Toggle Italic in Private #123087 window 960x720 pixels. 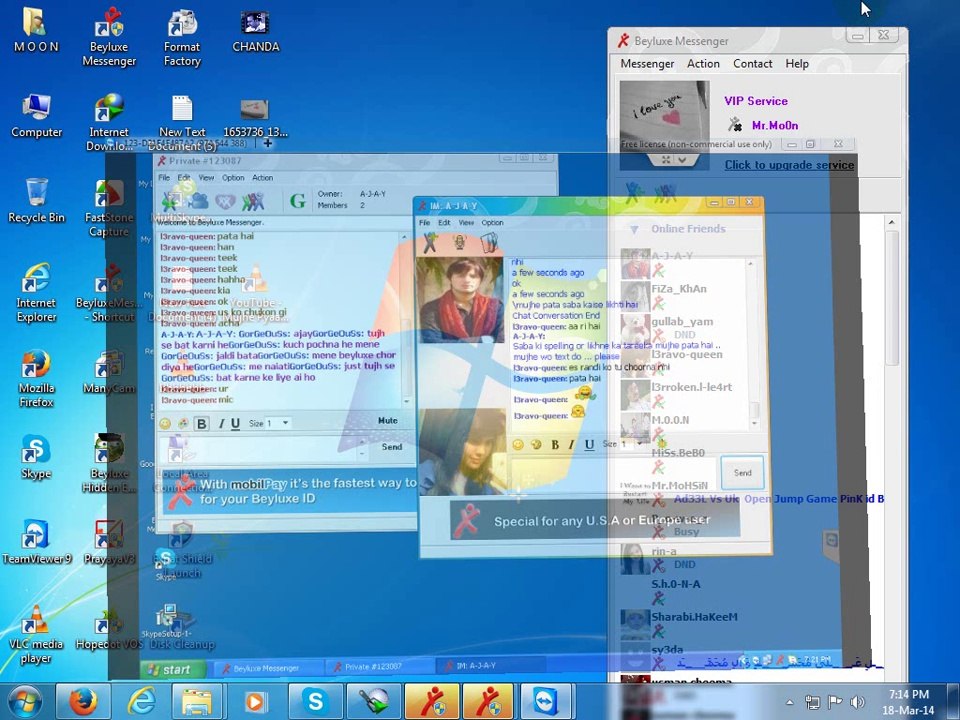(221, 423)
